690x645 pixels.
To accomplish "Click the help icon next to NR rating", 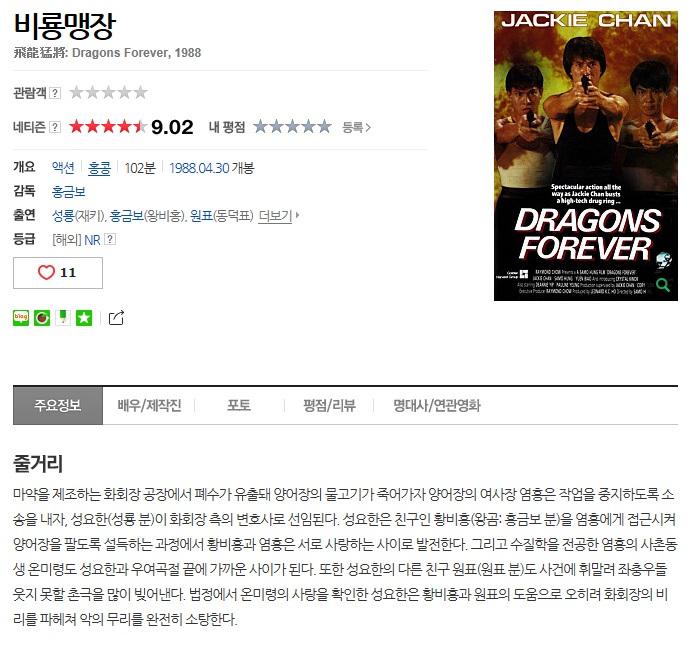I will click(110, 239).
